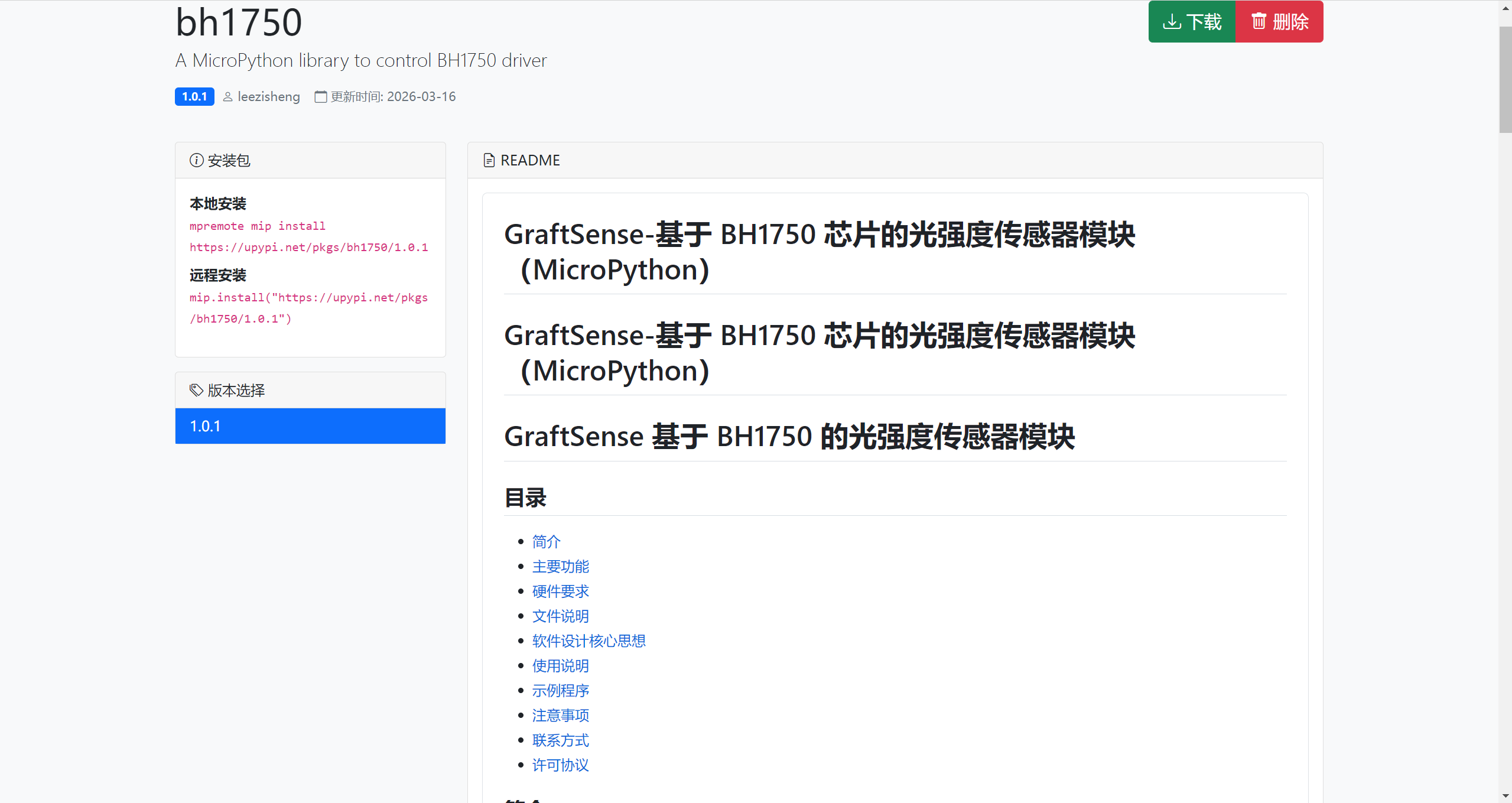The height and width of the screenshot is (803, 1512).
Task: Click the mip.install remote install code
Action: tap(308, 308)
